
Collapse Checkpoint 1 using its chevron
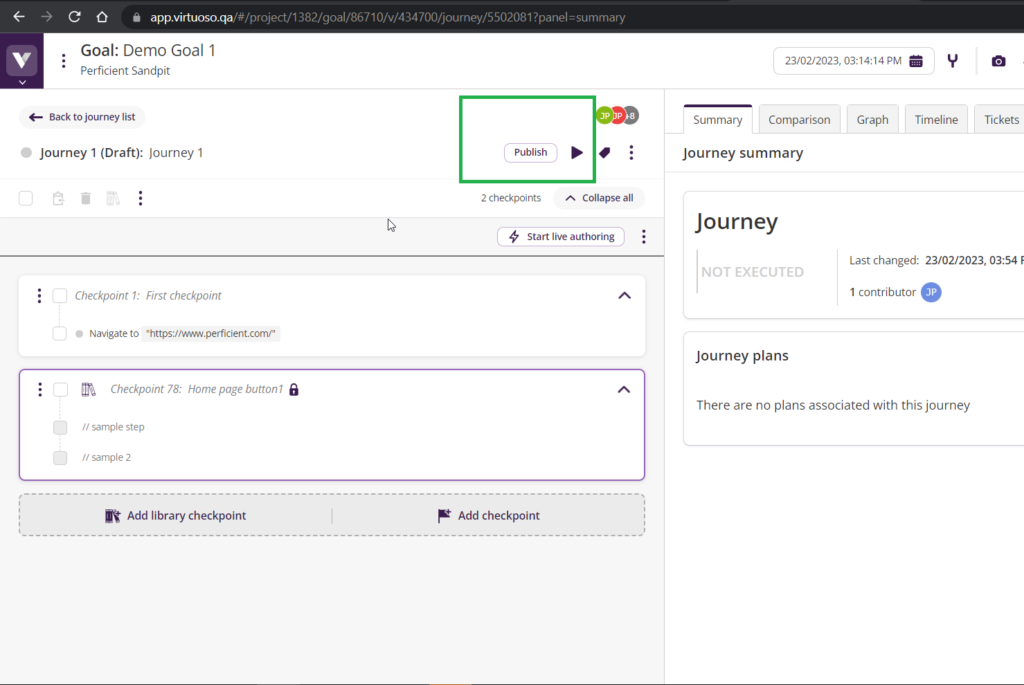click(x=624, y=296)
